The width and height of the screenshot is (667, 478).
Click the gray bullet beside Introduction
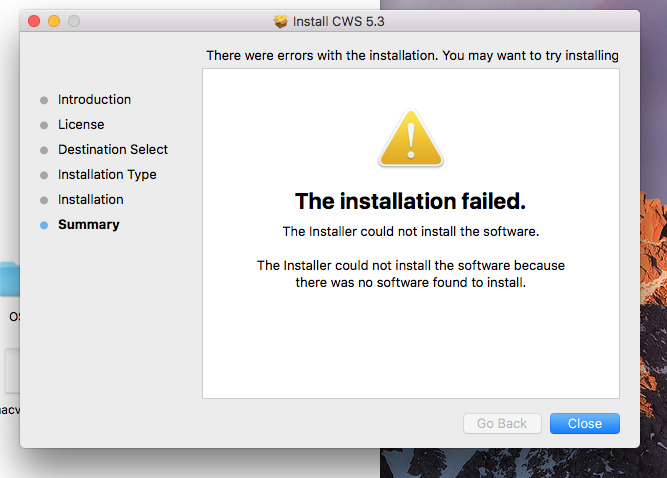coord(43,100)
